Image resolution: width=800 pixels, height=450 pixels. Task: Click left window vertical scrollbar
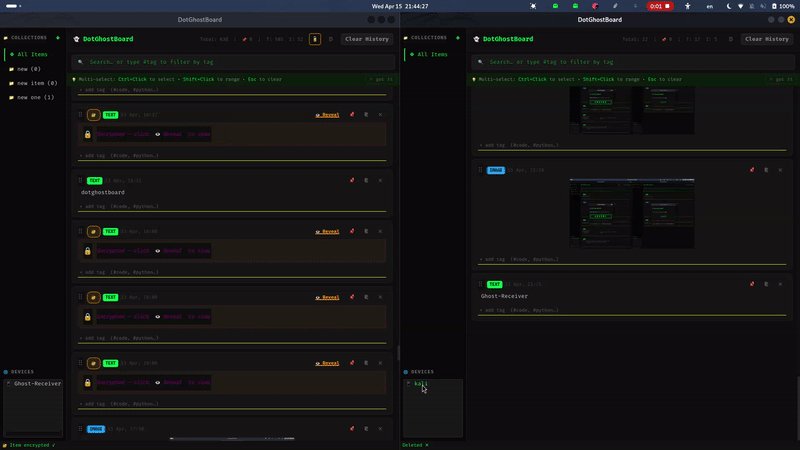coord(398,353)
